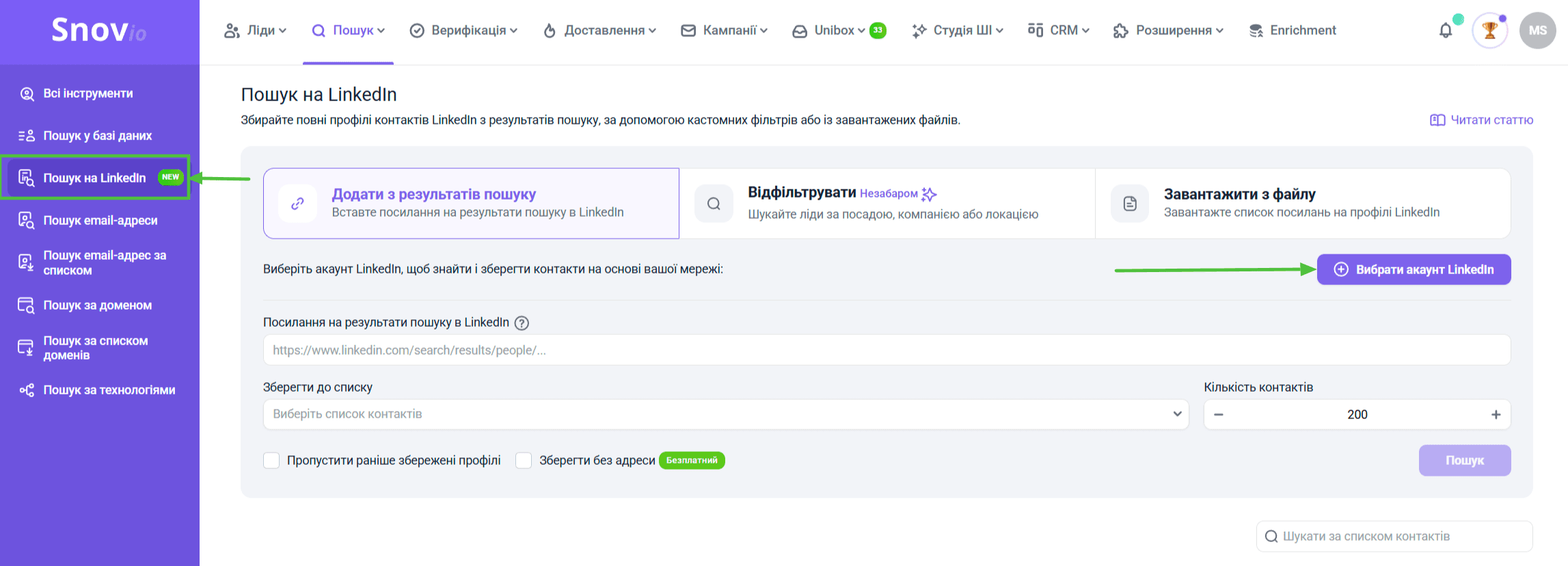Open the Виберіть список контактів dropdown
Image resolution: width=1568 pixels, height=566 pixels.
tap(725, 414)
